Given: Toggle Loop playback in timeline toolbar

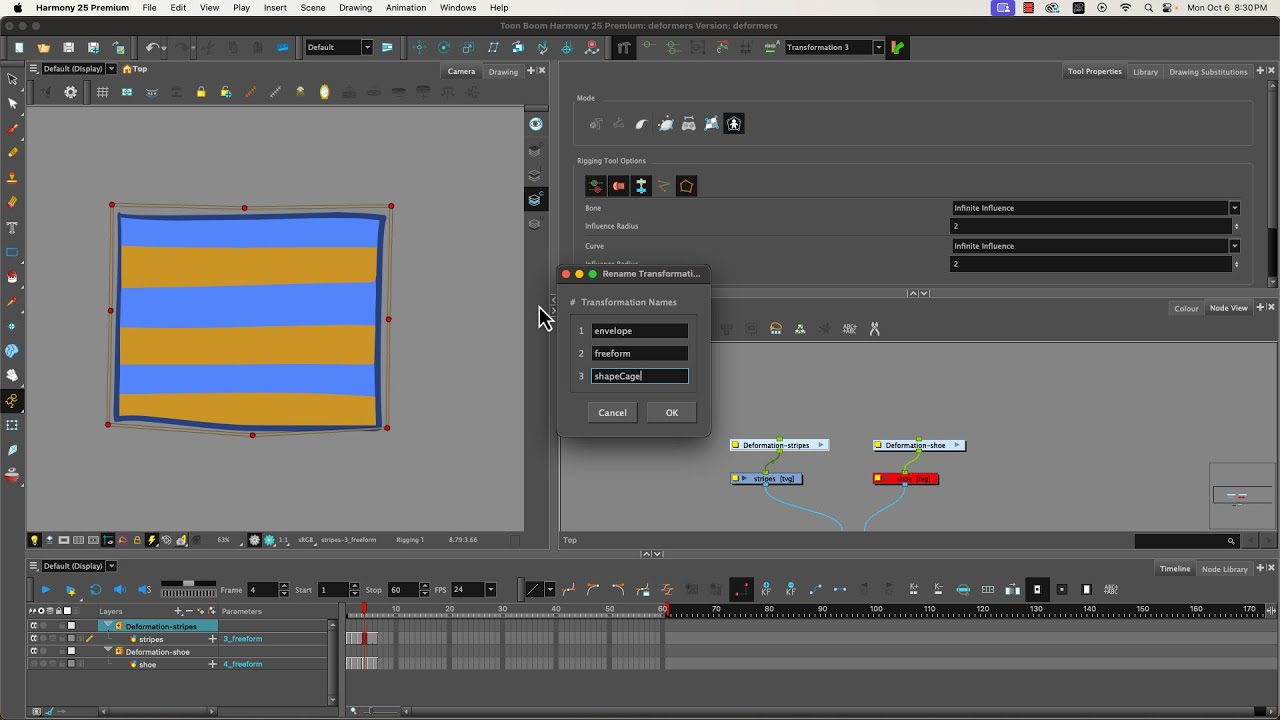Looking at the screenshot, I should coord(95,590).
